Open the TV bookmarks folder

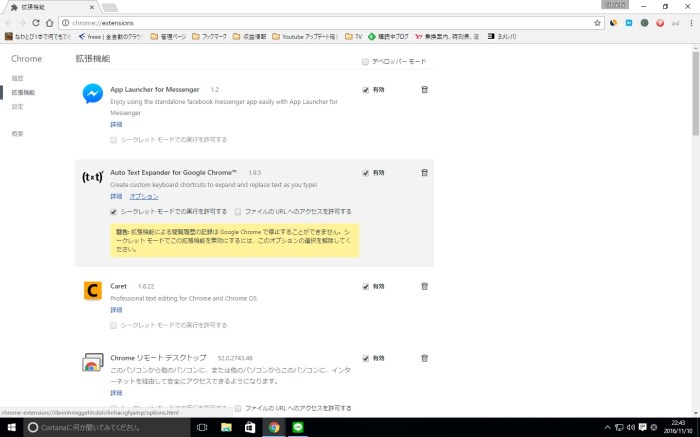click(x=354, y=37)
